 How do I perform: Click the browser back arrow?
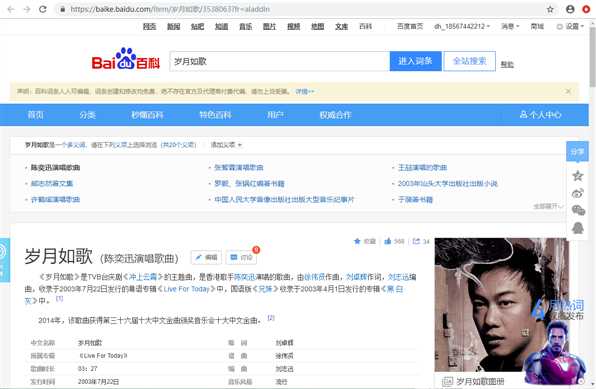tap(11, 9)
